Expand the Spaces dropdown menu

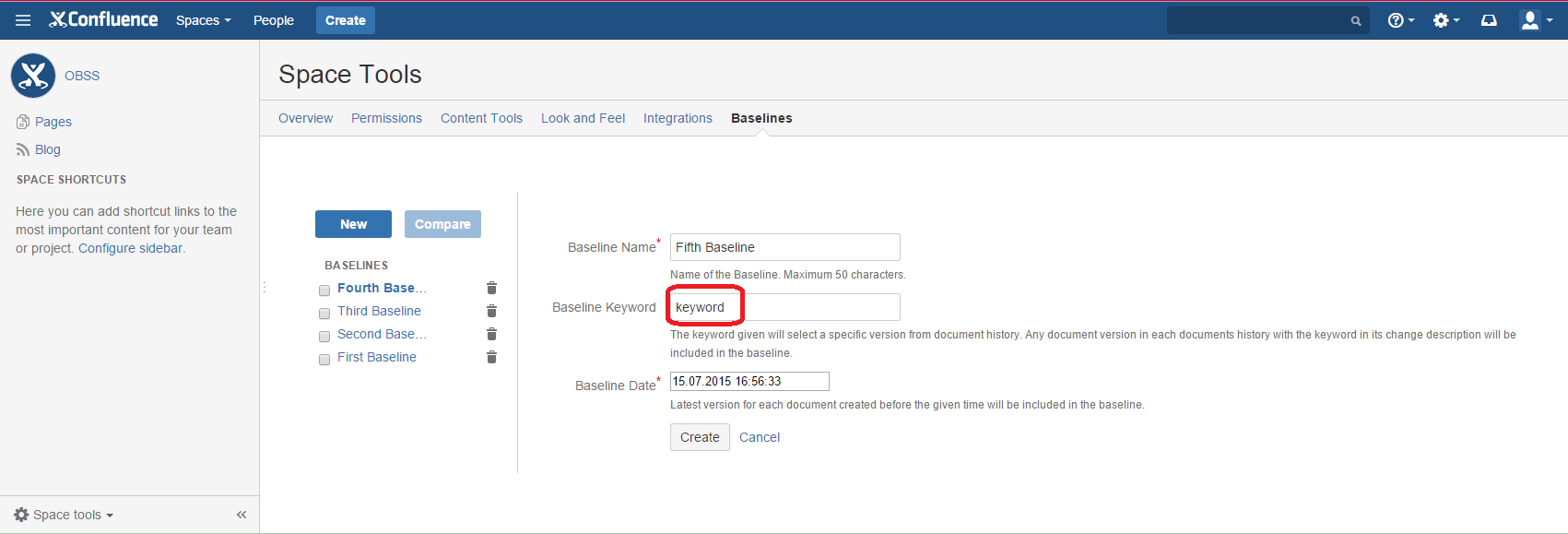203,20
